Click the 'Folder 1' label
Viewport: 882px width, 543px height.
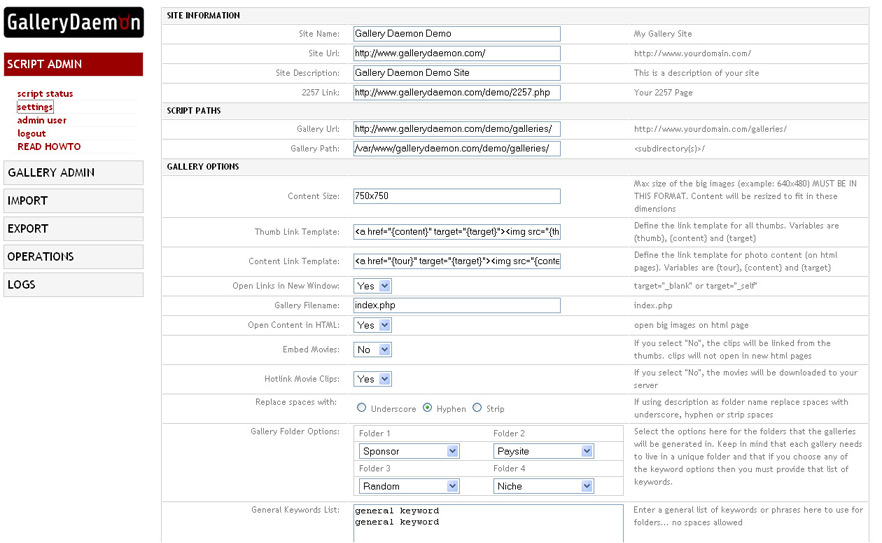[374, 434]
